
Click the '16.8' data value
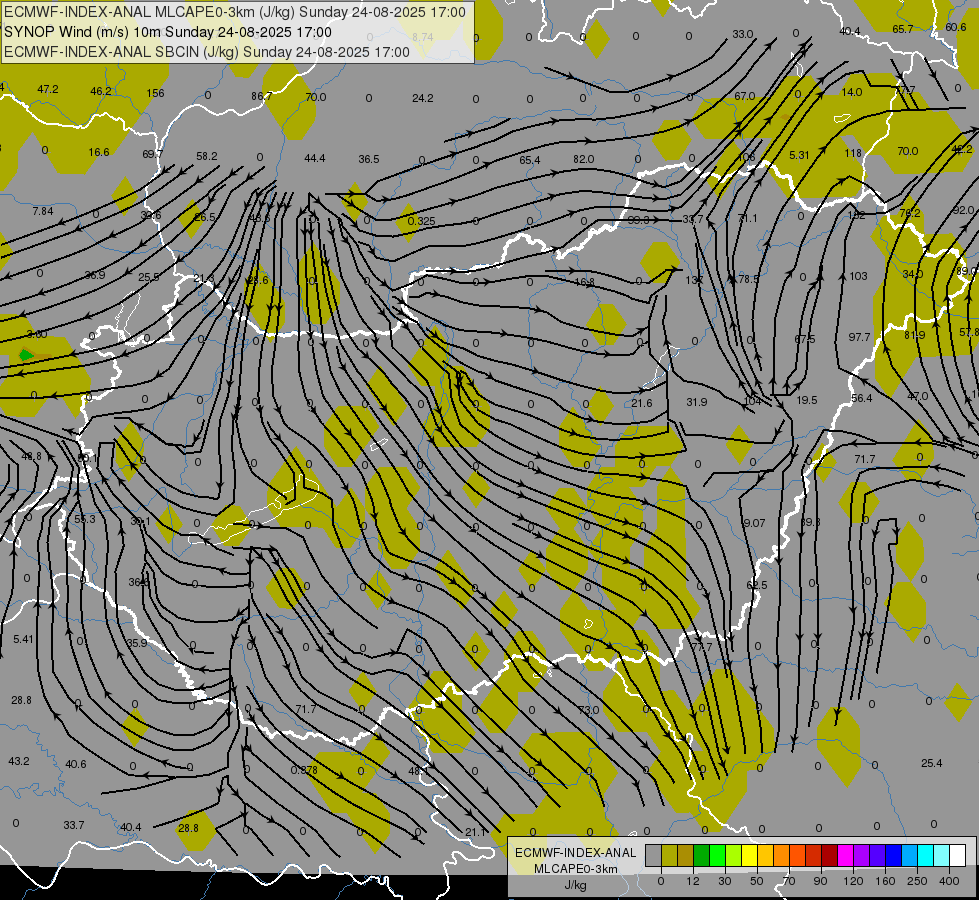tap(584, 282)
